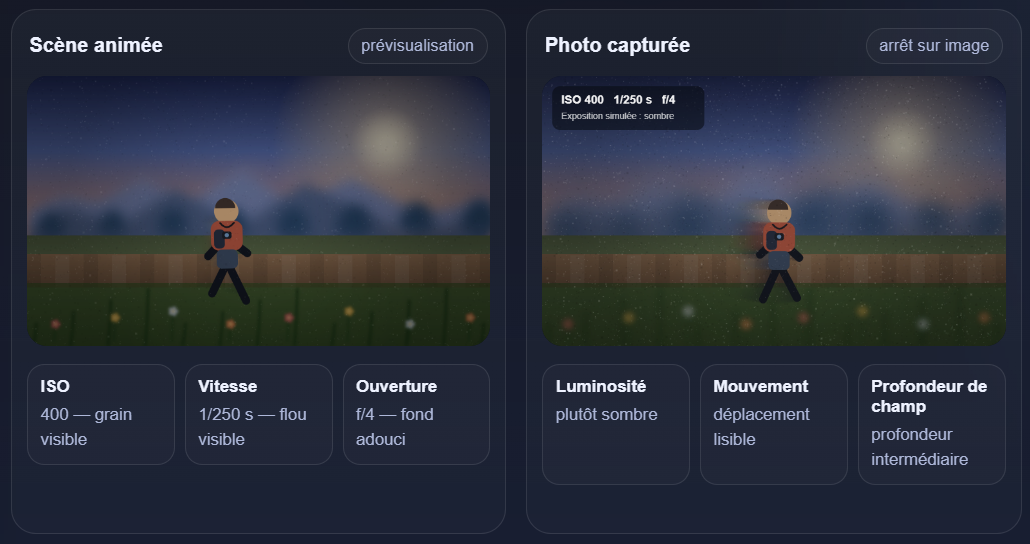Click the camera held by the animated walker

[x=224, y=238]
